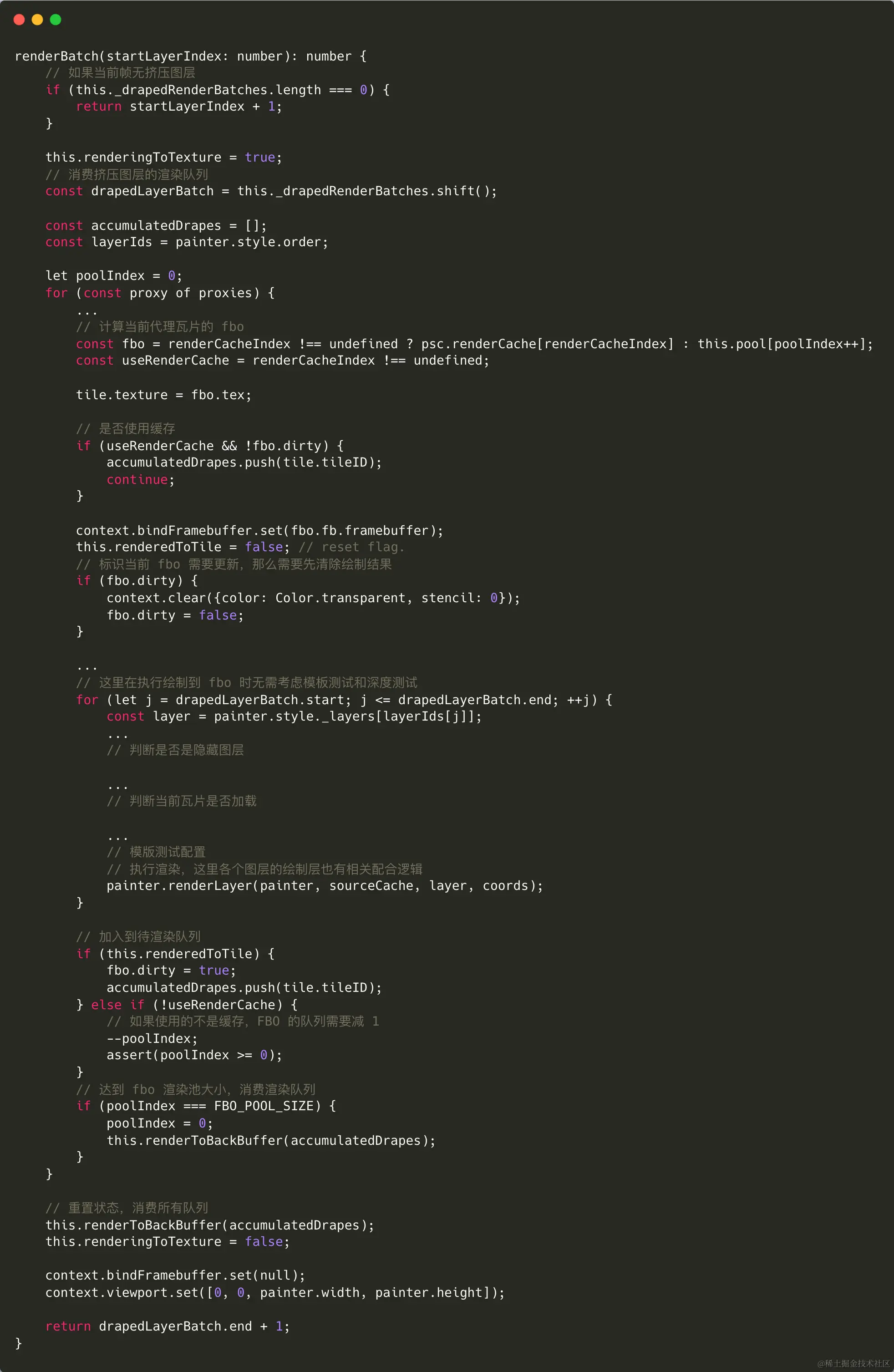This screenshot has width=894, height=1372.
Task: Click 'if (poolIndex === FBO_POOL_SIZE) {' line
Action: tap(206, 1106)
